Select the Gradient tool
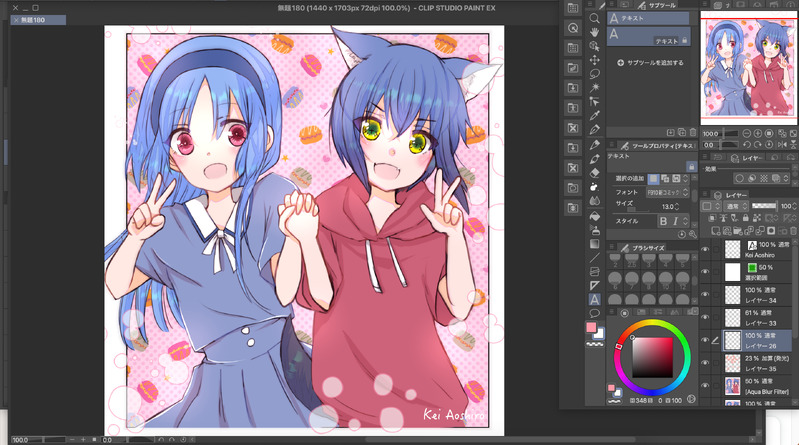 coord(594,244)
